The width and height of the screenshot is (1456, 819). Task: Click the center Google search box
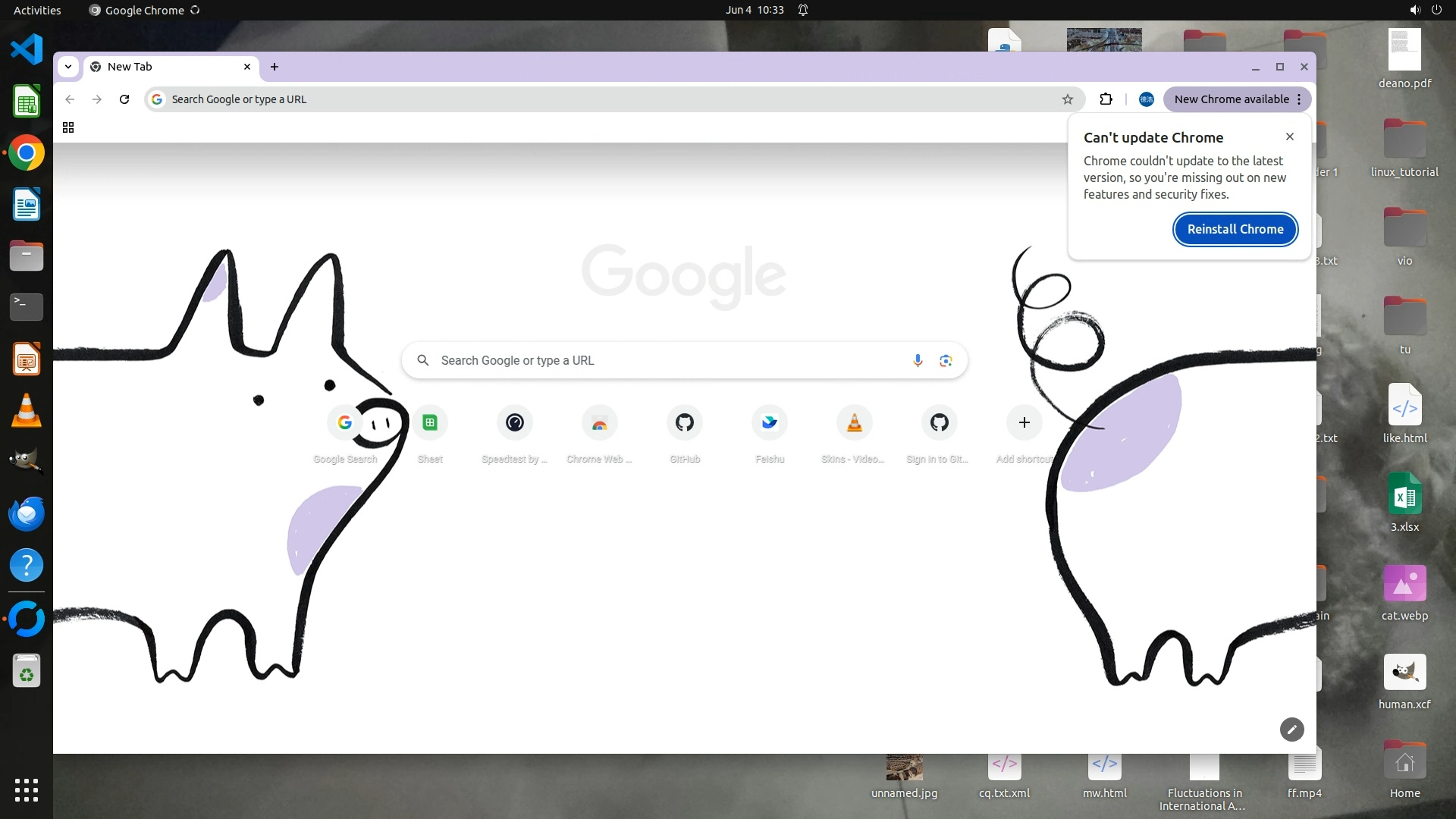pyautogui.click(x=667, y=360)
